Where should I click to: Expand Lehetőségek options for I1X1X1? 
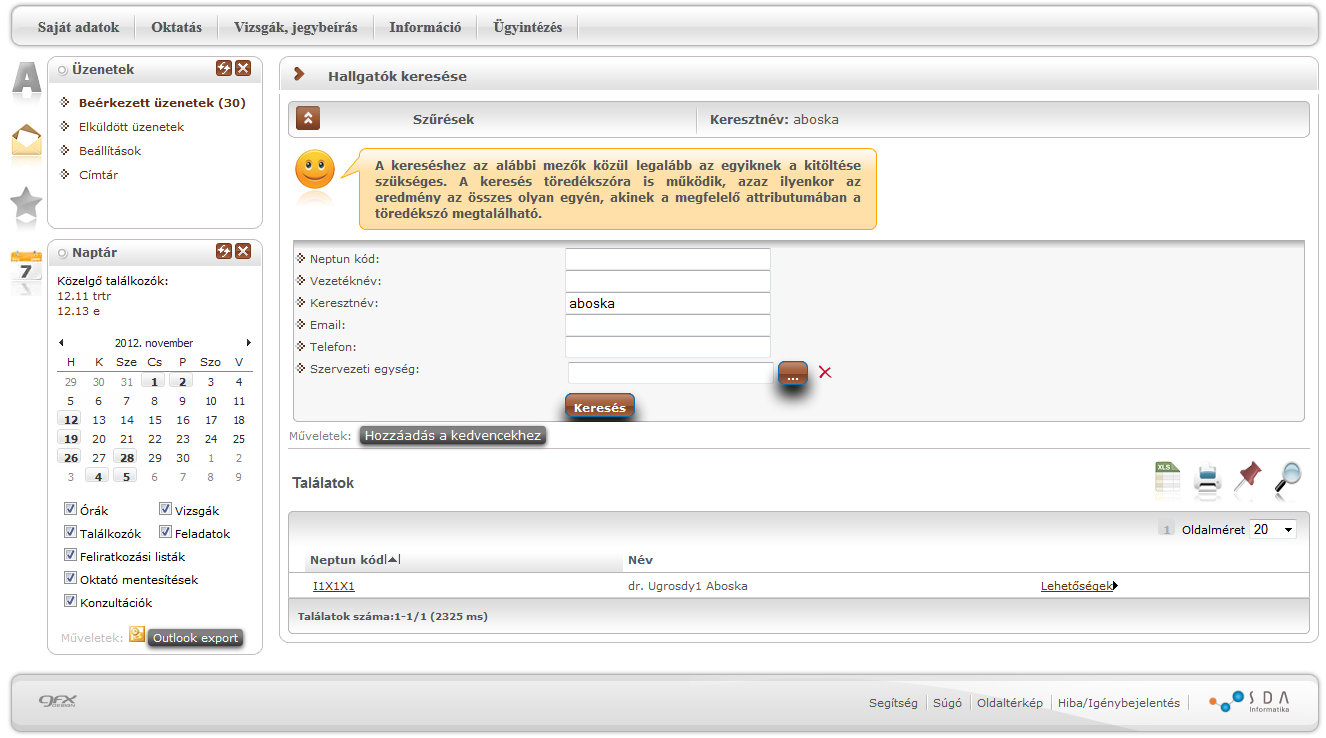(x=1079, y=586)
